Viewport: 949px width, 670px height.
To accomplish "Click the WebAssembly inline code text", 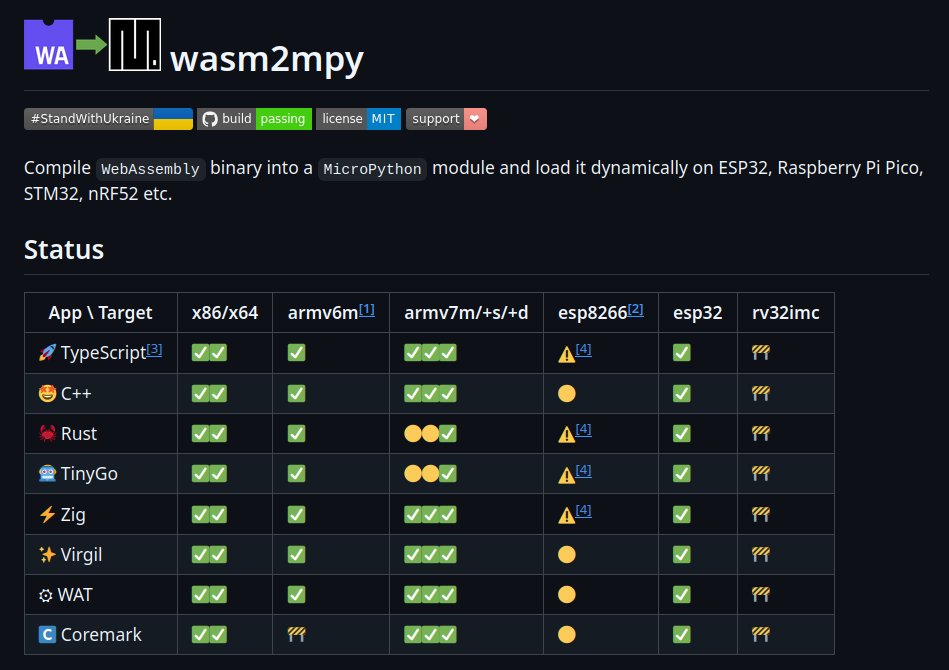I will (150, 169).
